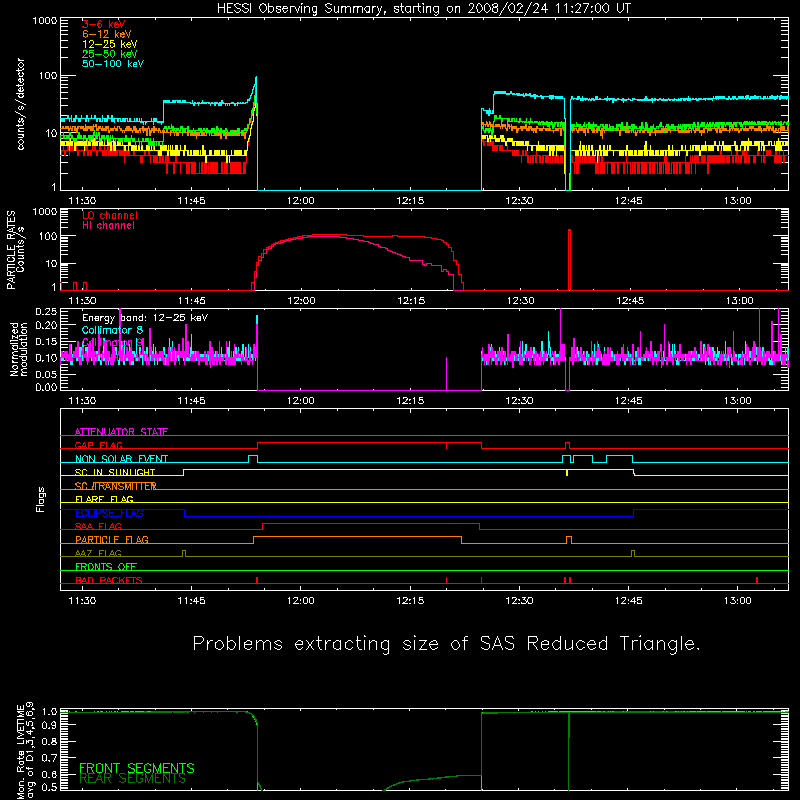The height and width of the screenshot is (800, 800).
Task: Click the 'Problems extracting size' message
Action: [x=446, y=644]
